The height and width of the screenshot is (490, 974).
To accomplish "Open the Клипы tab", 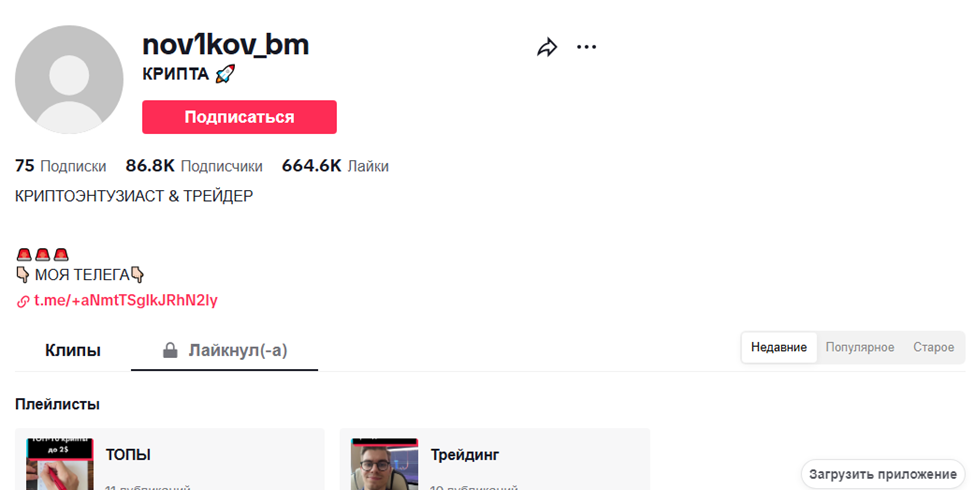I will [x=73, y=350].
